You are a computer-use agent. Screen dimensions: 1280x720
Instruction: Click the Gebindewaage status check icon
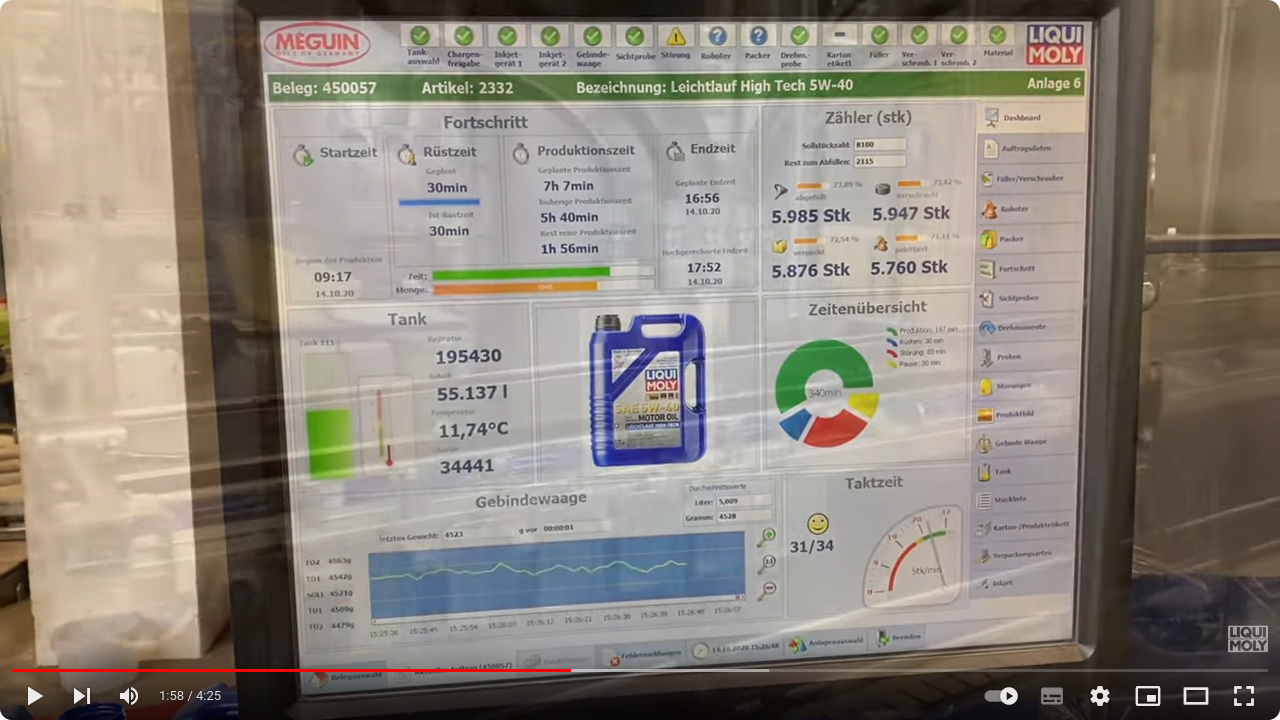point(593,36)
